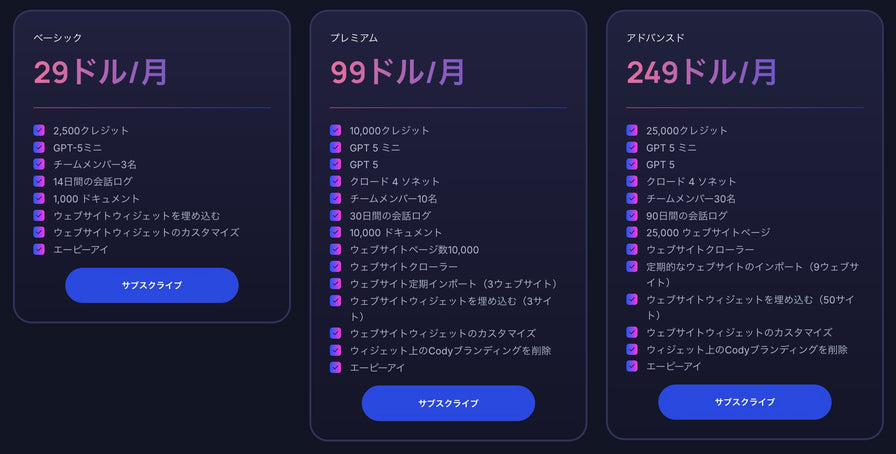Click checkmark icon beside 14日間の会話ログ

[39, 181]
